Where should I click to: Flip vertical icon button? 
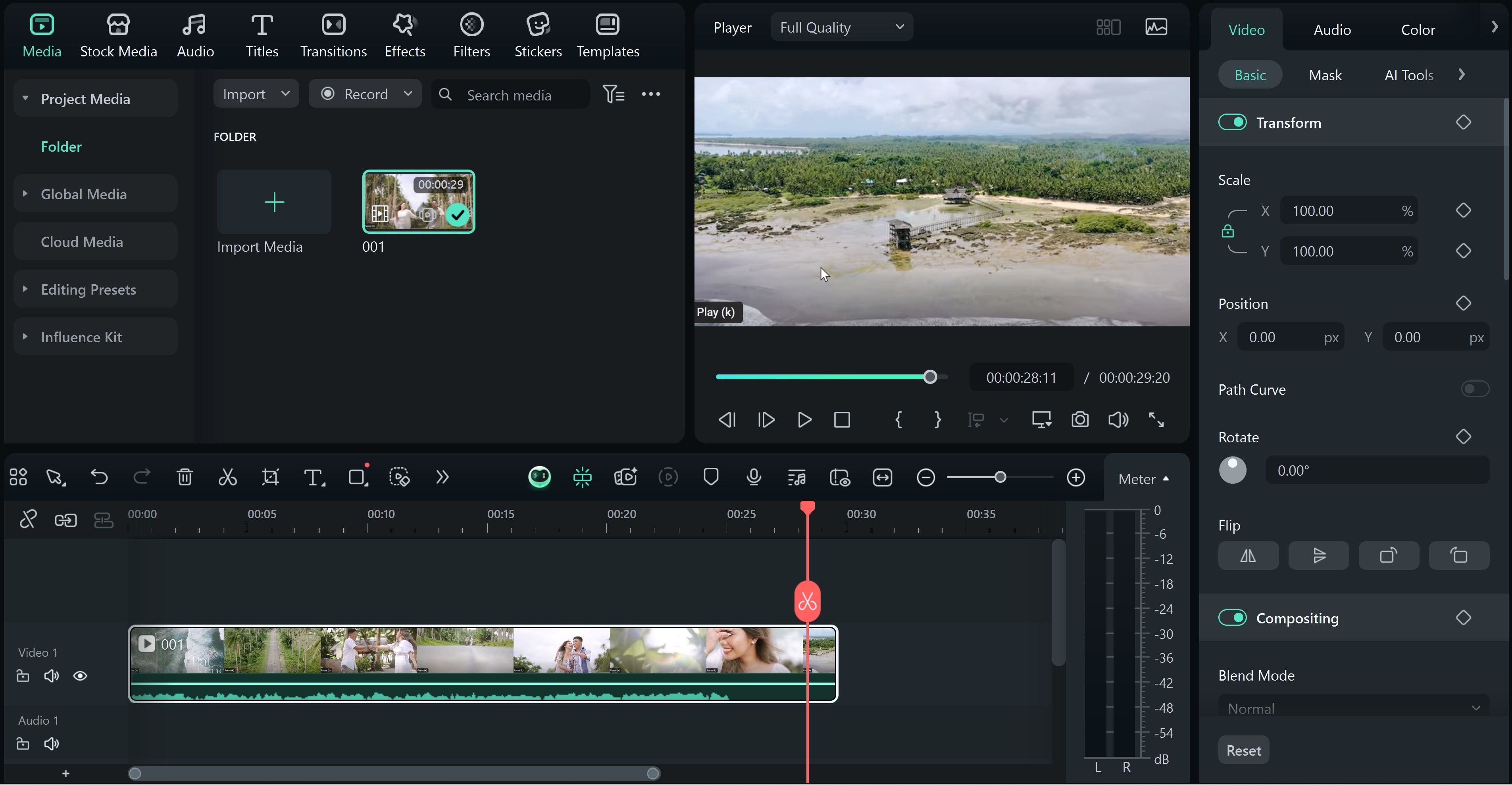coord(1318,555)
